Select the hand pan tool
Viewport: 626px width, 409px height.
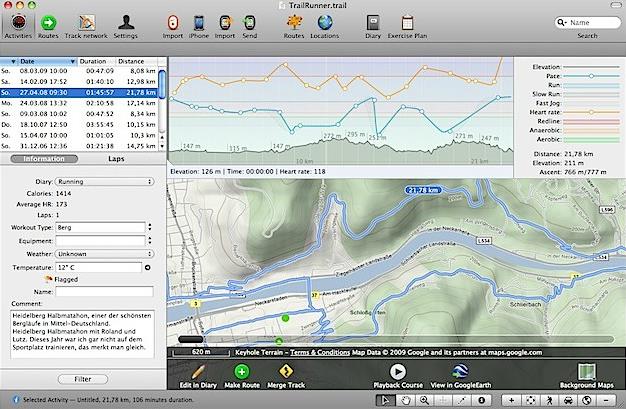point(405,400)
